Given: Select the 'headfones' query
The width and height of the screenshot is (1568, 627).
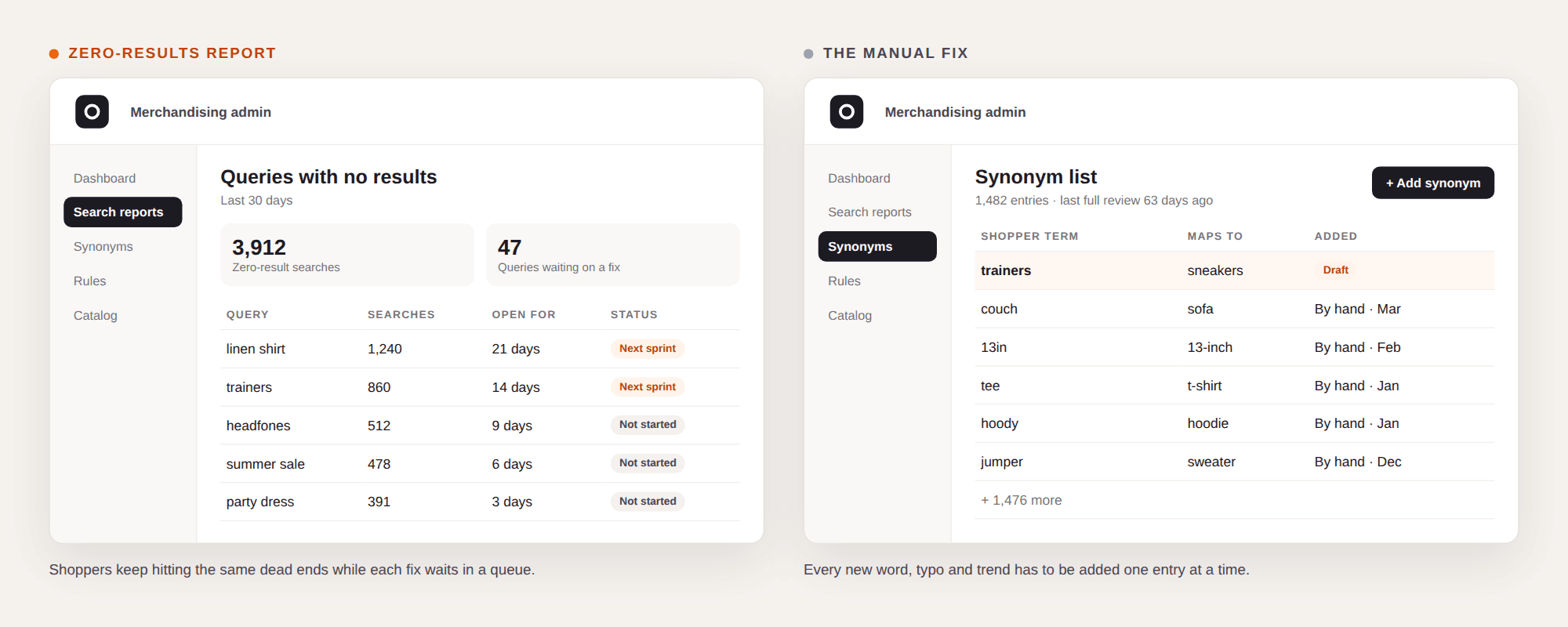Looking at the screenshot, I should (x=258, y=426).
